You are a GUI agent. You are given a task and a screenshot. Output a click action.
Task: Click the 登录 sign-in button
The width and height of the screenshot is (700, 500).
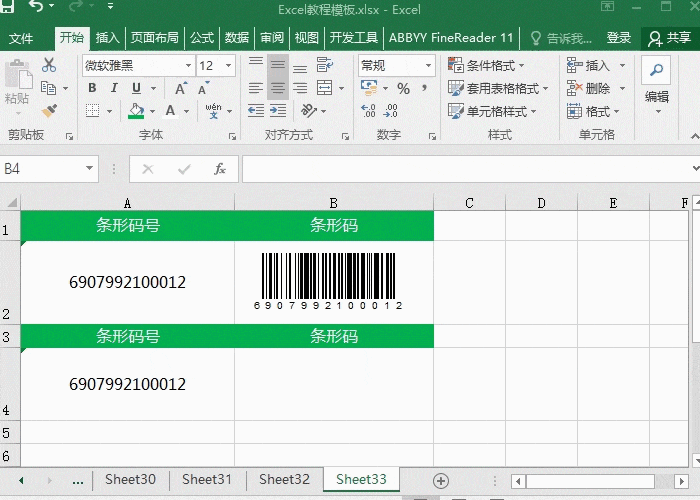point(619,38)
